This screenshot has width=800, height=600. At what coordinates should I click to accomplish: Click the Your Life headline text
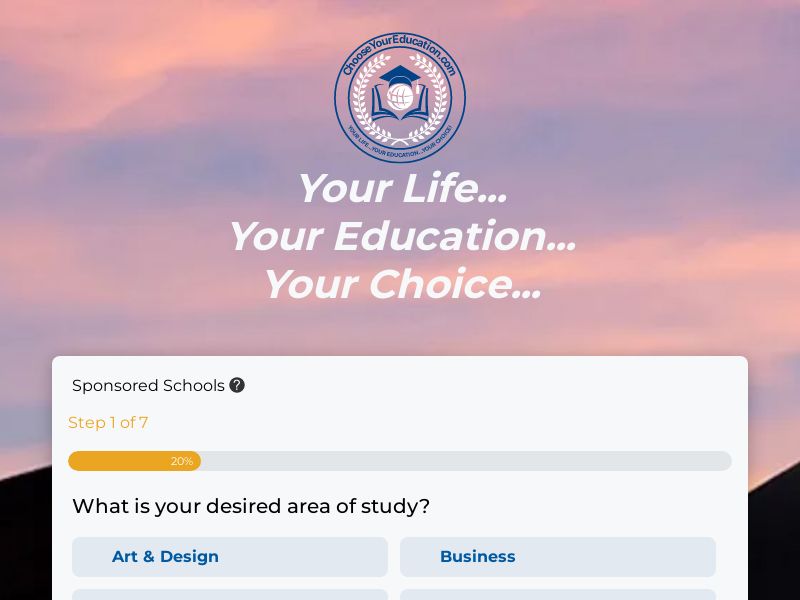(400, 188)
